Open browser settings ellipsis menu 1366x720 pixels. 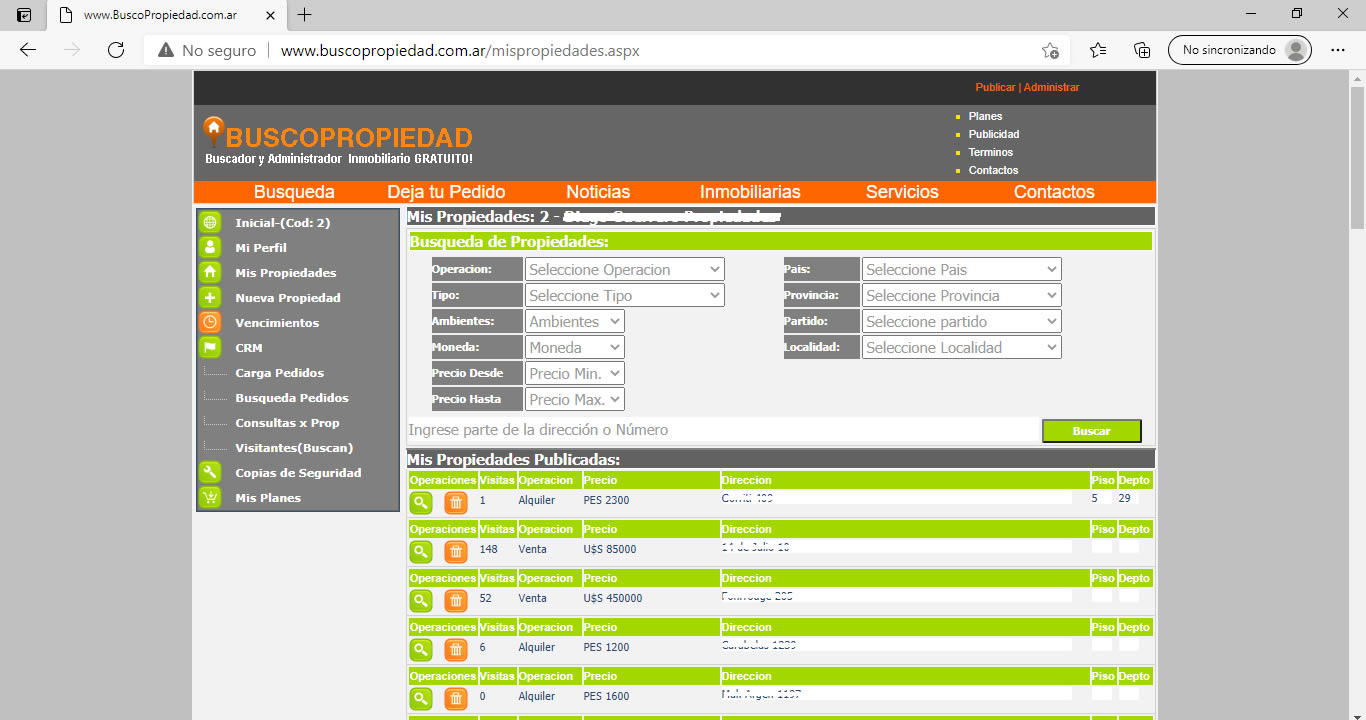tap(1338, 50)
